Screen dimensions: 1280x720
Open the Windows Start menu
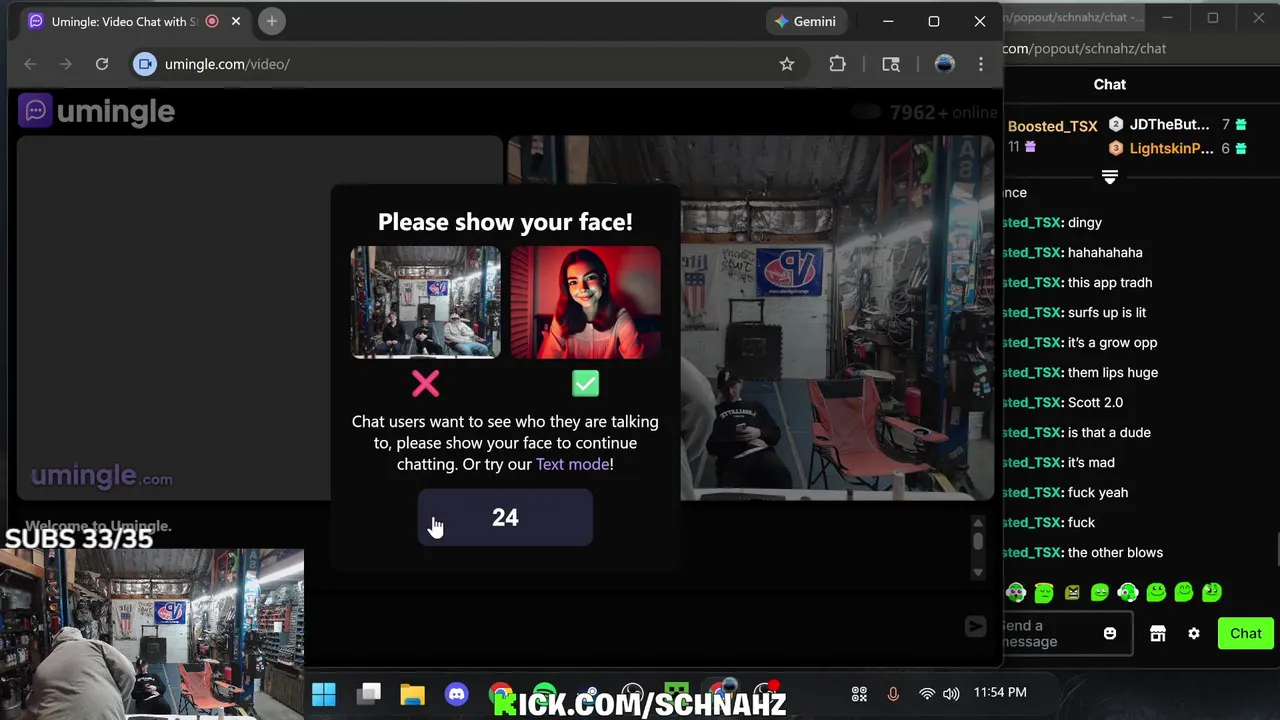324,694
